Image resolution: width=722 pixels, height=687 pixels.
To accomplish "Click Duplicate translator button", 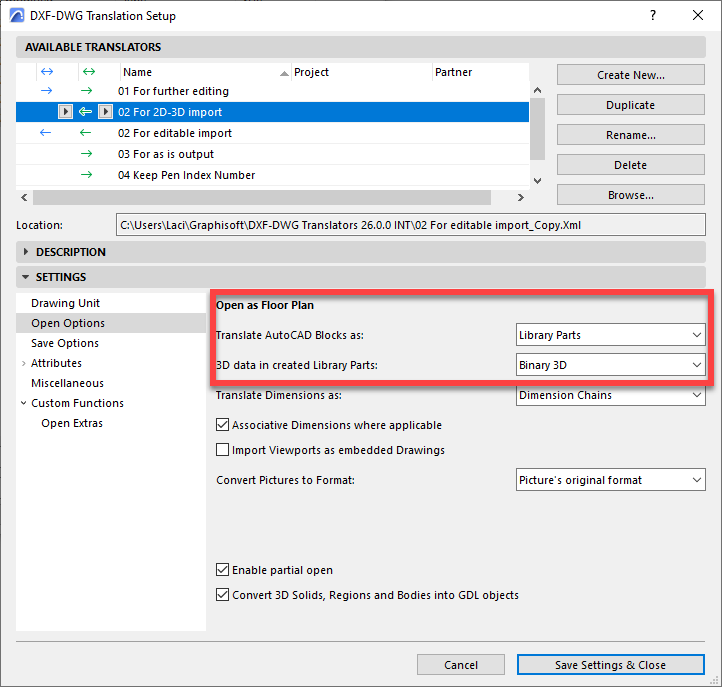I will tap(631, 105).
